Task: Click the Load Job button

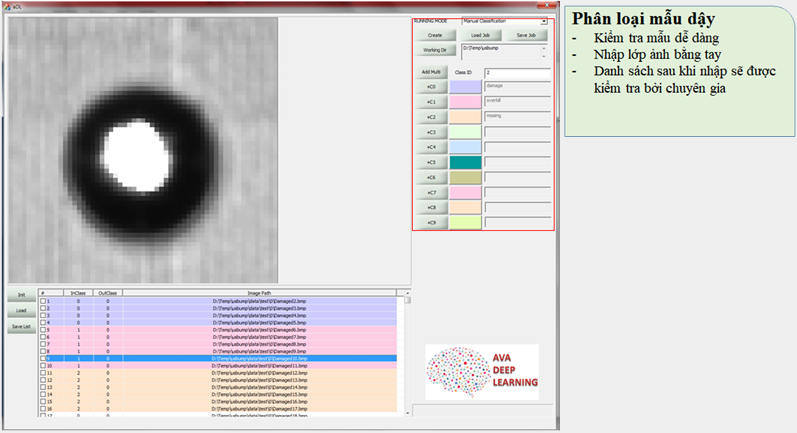Action: point(480,35)
